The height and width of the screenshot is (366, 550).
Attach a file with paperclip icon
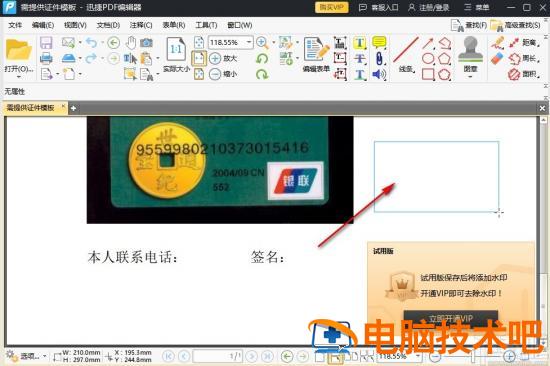pos(379,58)
